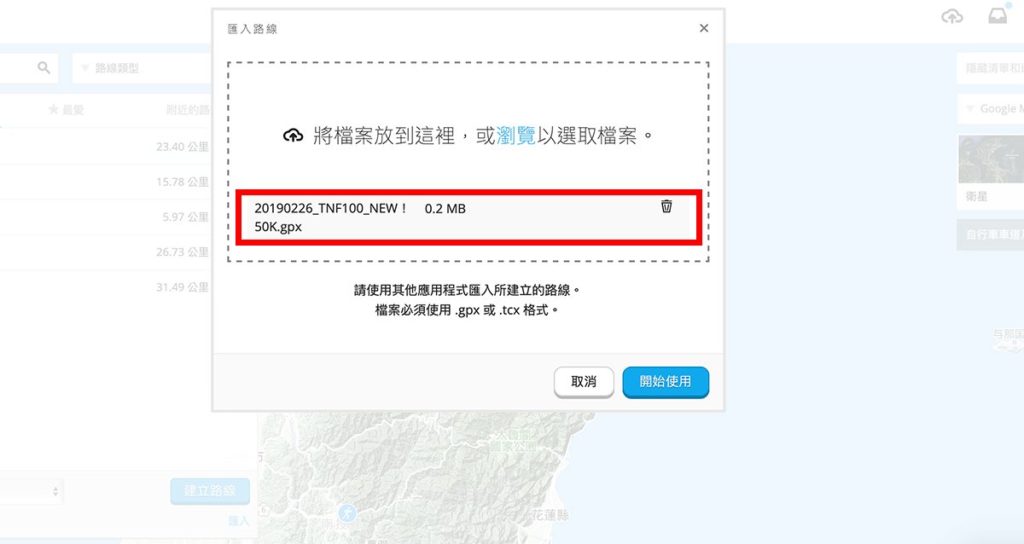Open the 路線類型 route type dropdown
Viewport: 1024px width, 544px height.
140,68
